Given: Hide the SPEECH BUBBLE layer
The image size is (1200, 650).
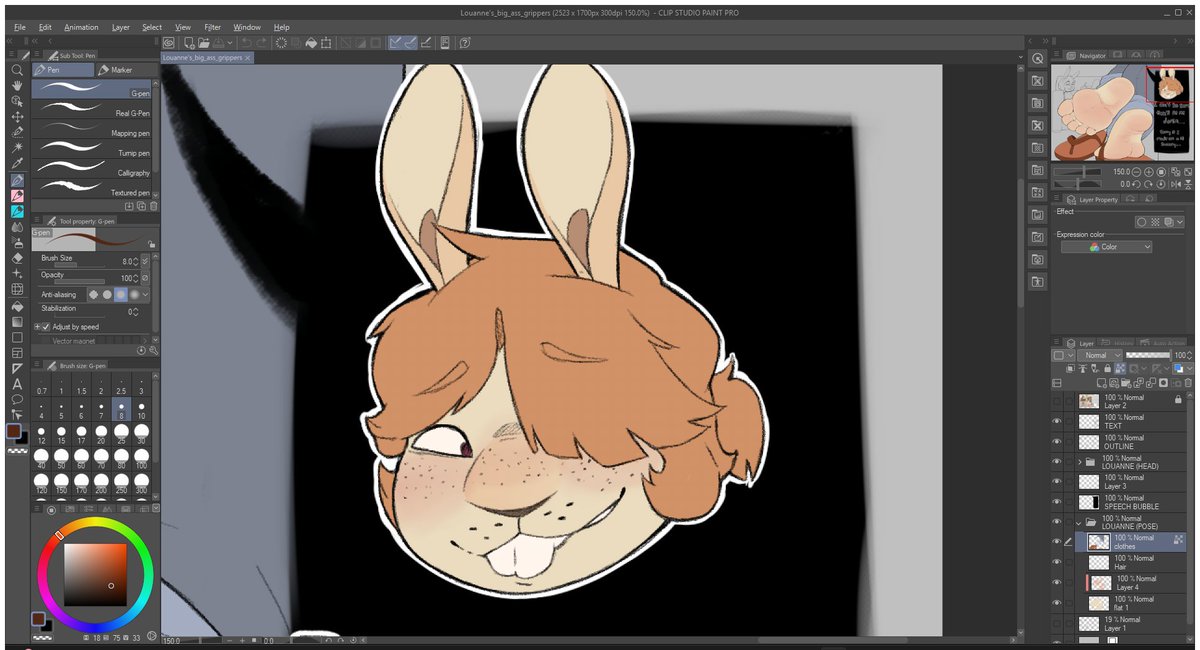Looking at the screenshot, I should coord(1057,502).
